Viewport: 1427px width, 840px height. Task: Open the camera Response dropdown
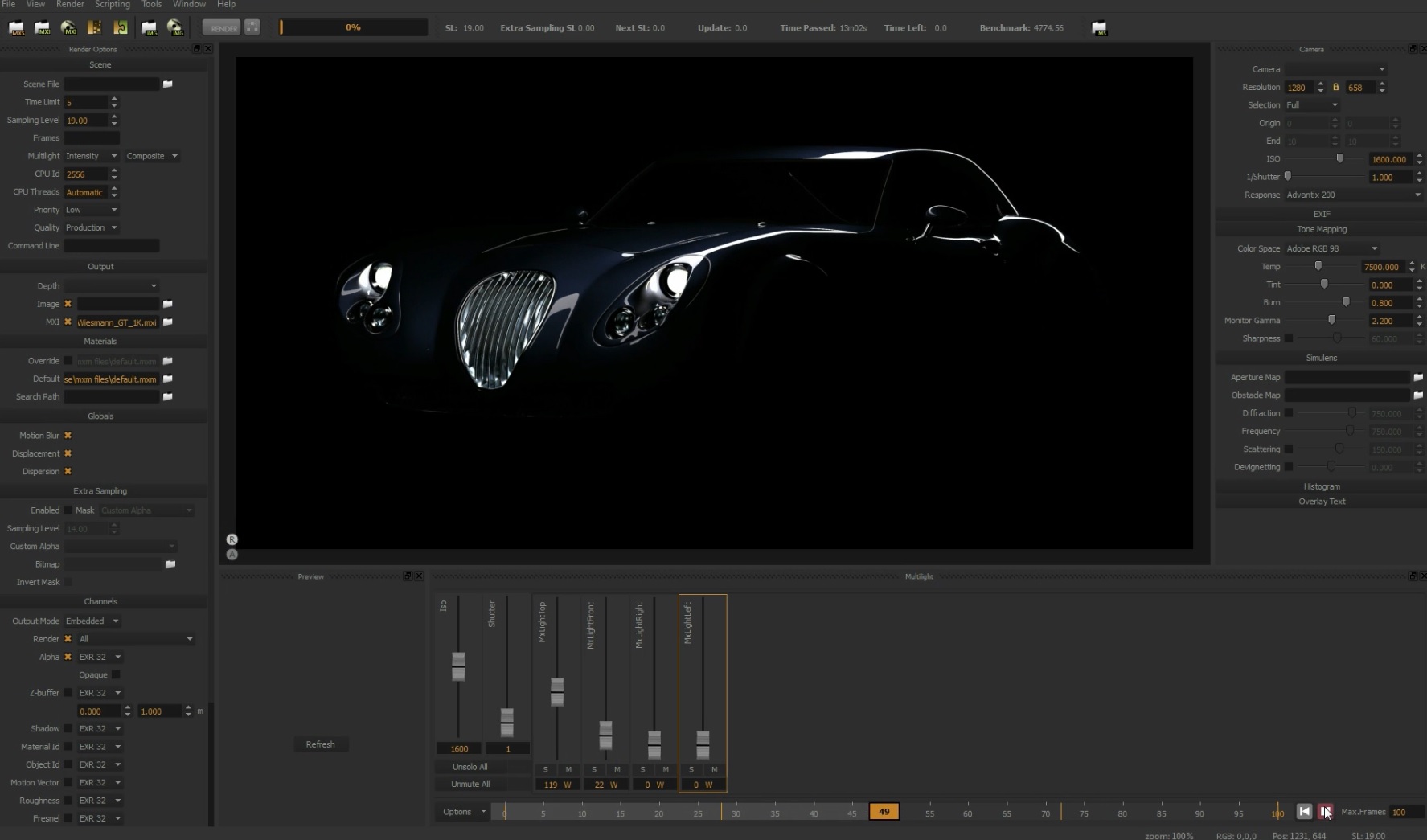(x=1353, y=195)
